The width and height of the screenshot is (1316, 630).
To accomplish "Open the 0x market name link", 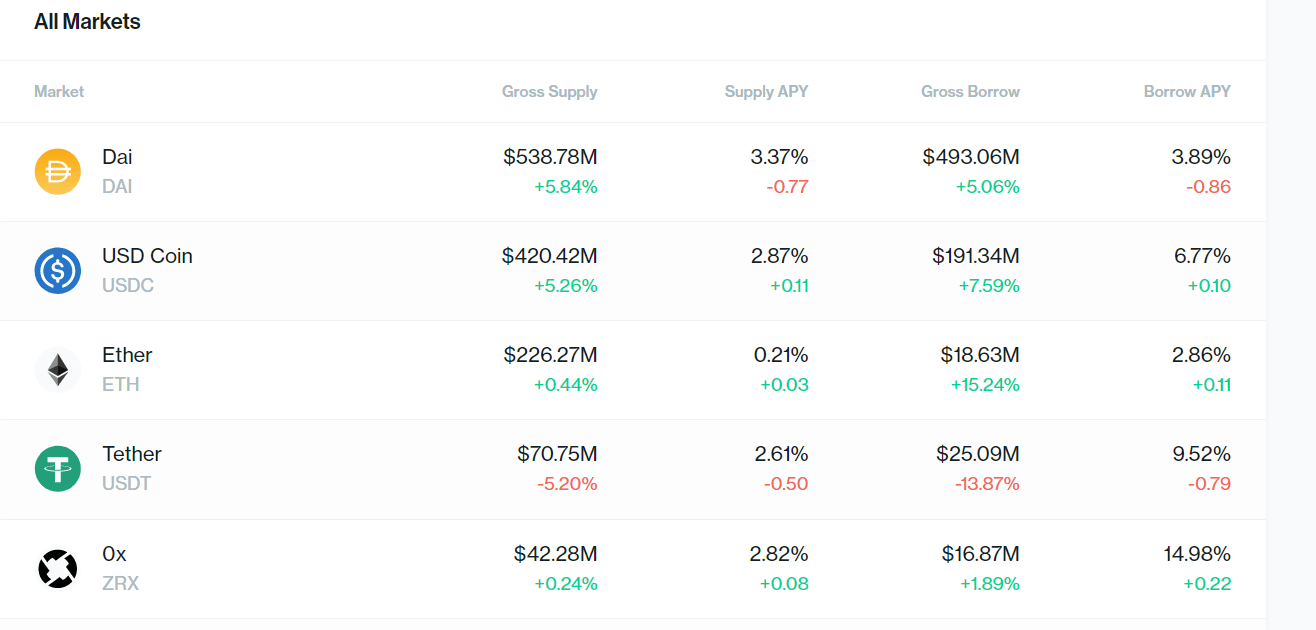I will point(114,553).
